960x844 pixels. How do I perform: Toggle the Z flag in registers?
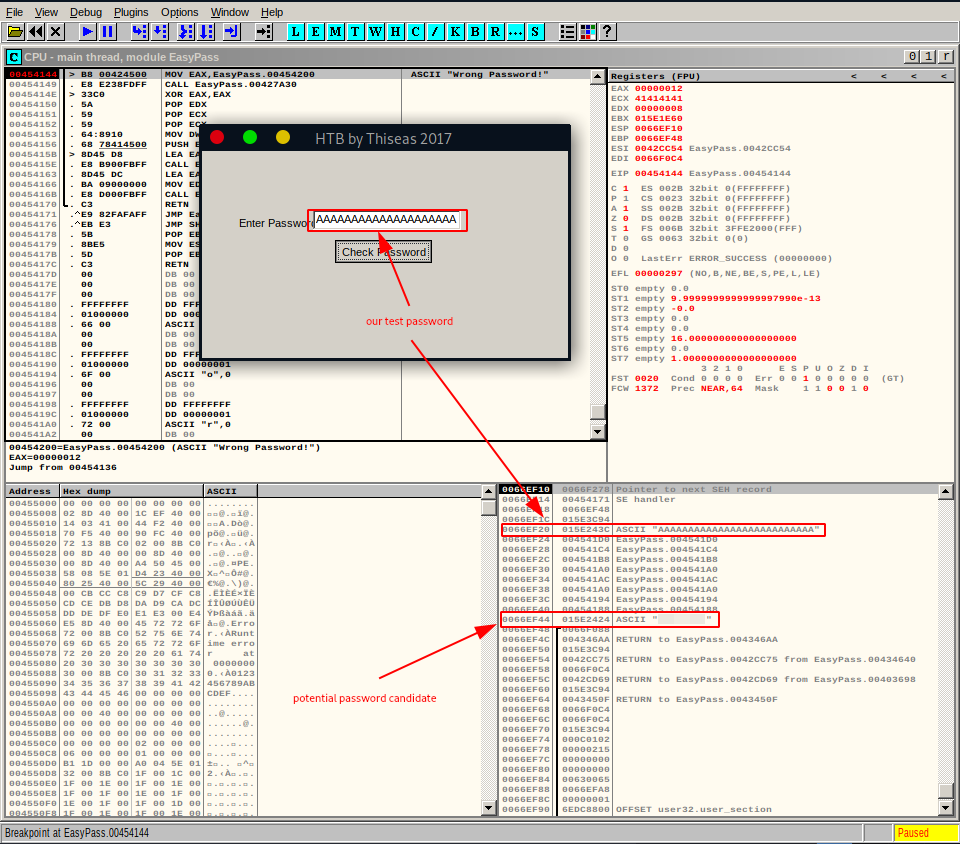pyautogui.click(x=626, y=218)
